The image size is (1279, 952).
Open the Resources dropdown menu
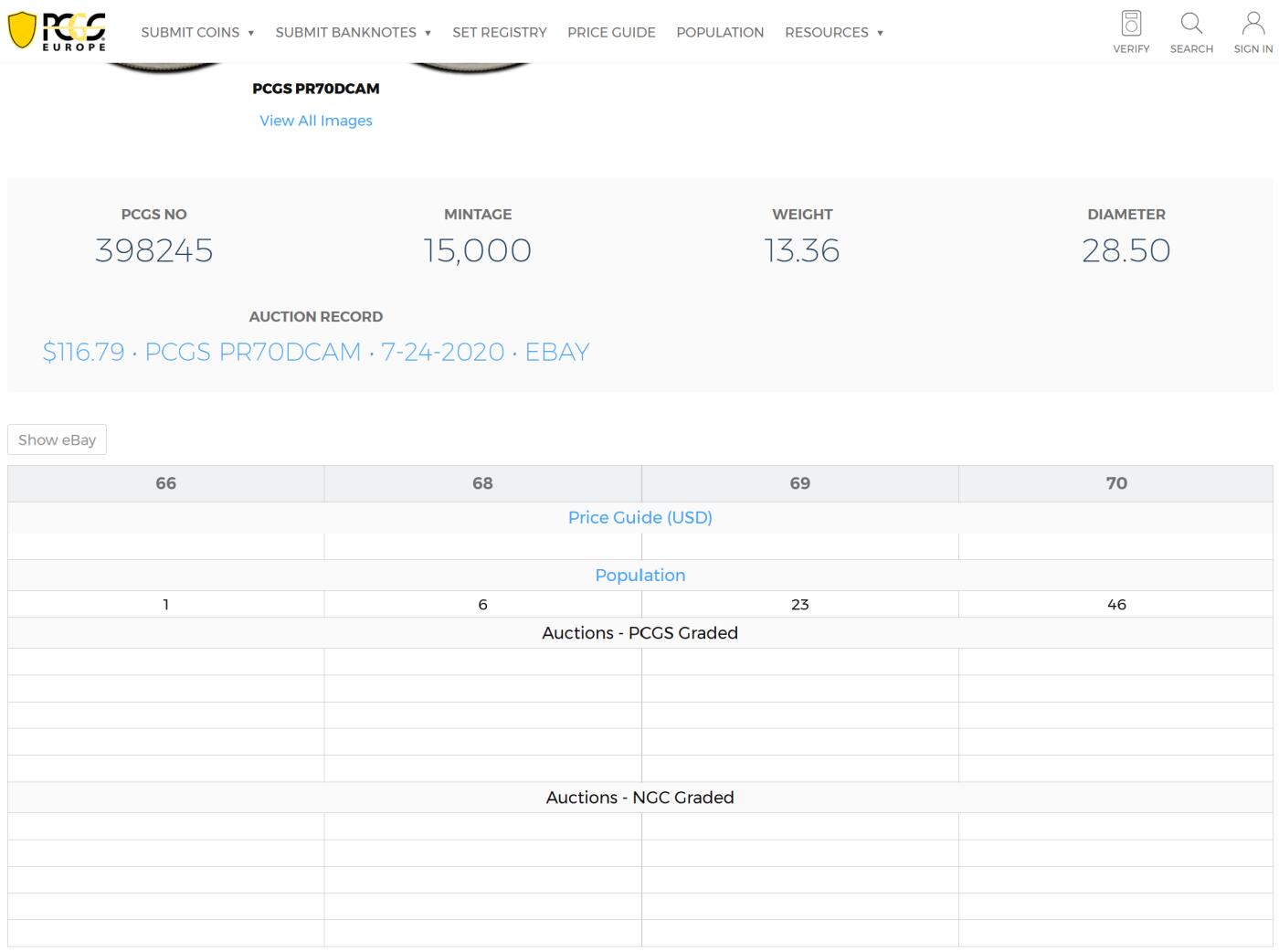pyautogui.click(x=833, y=32)
